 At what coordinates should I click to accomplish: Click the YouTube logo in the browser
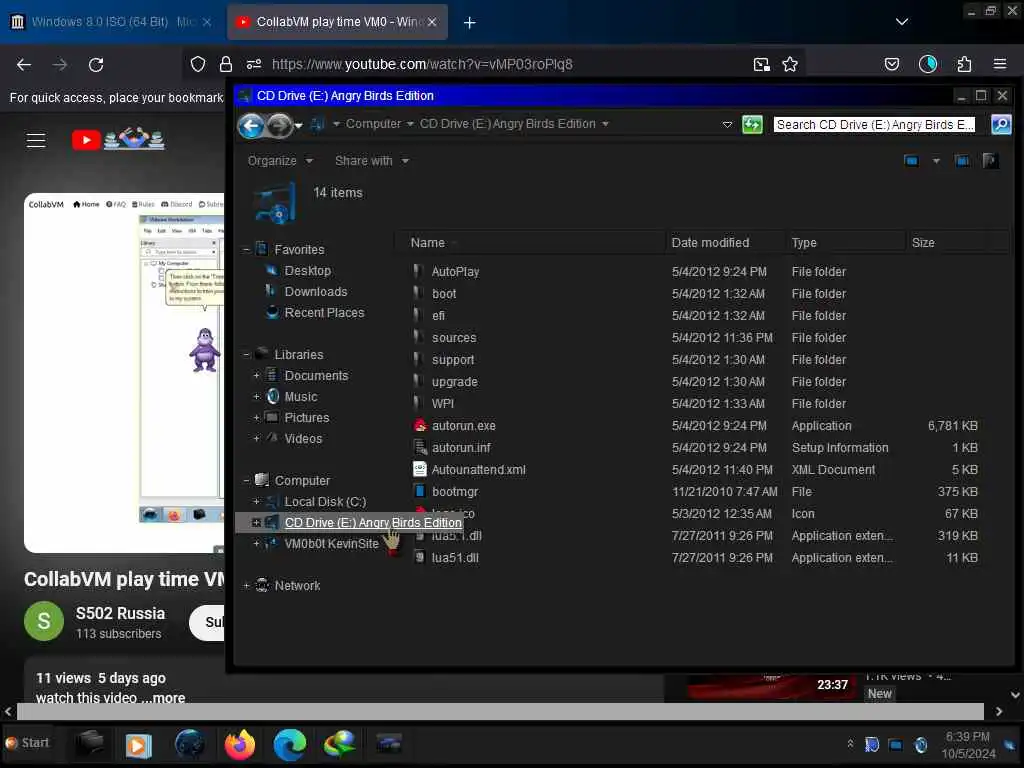tap(118, 139)
